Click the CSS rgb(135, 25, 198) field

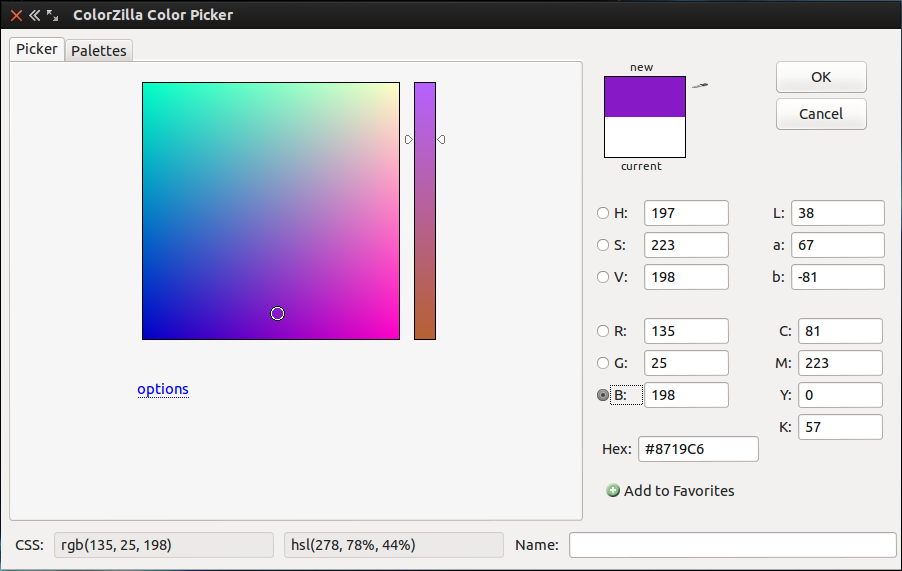(x=164, y=545)
